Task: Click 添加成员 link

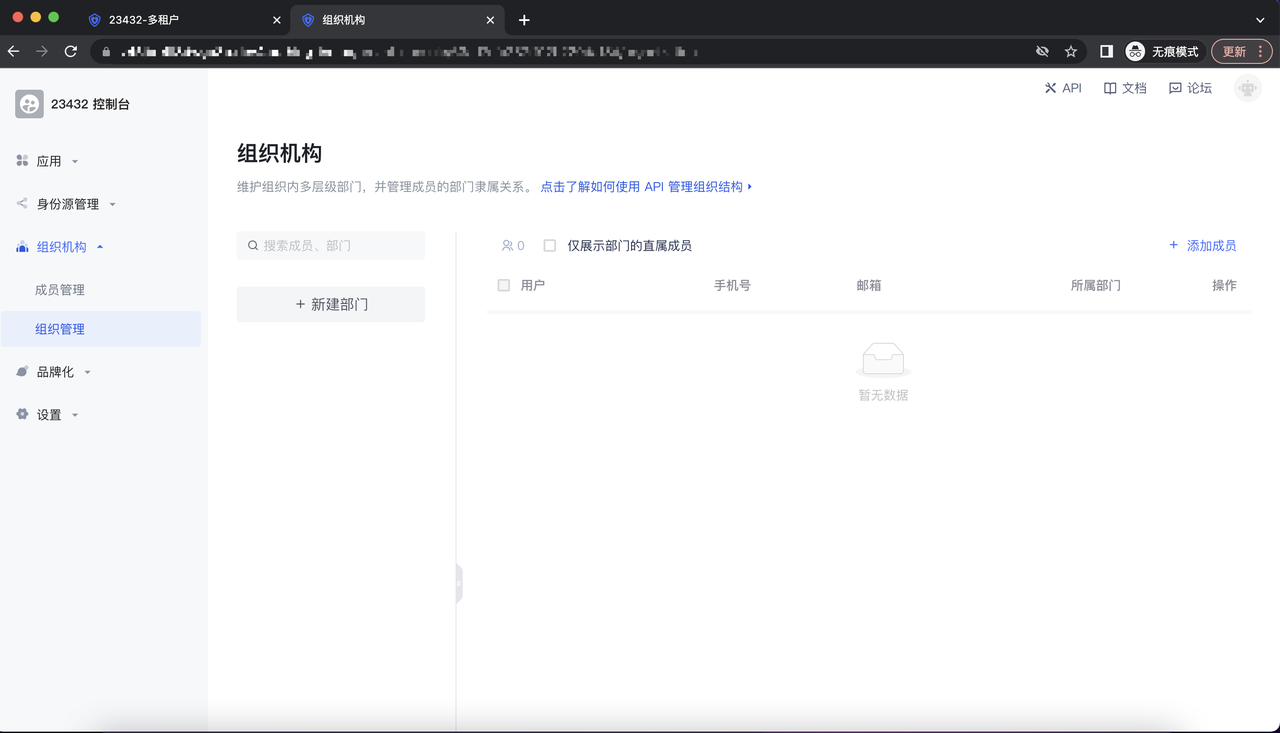Action: click(1202, 245)
